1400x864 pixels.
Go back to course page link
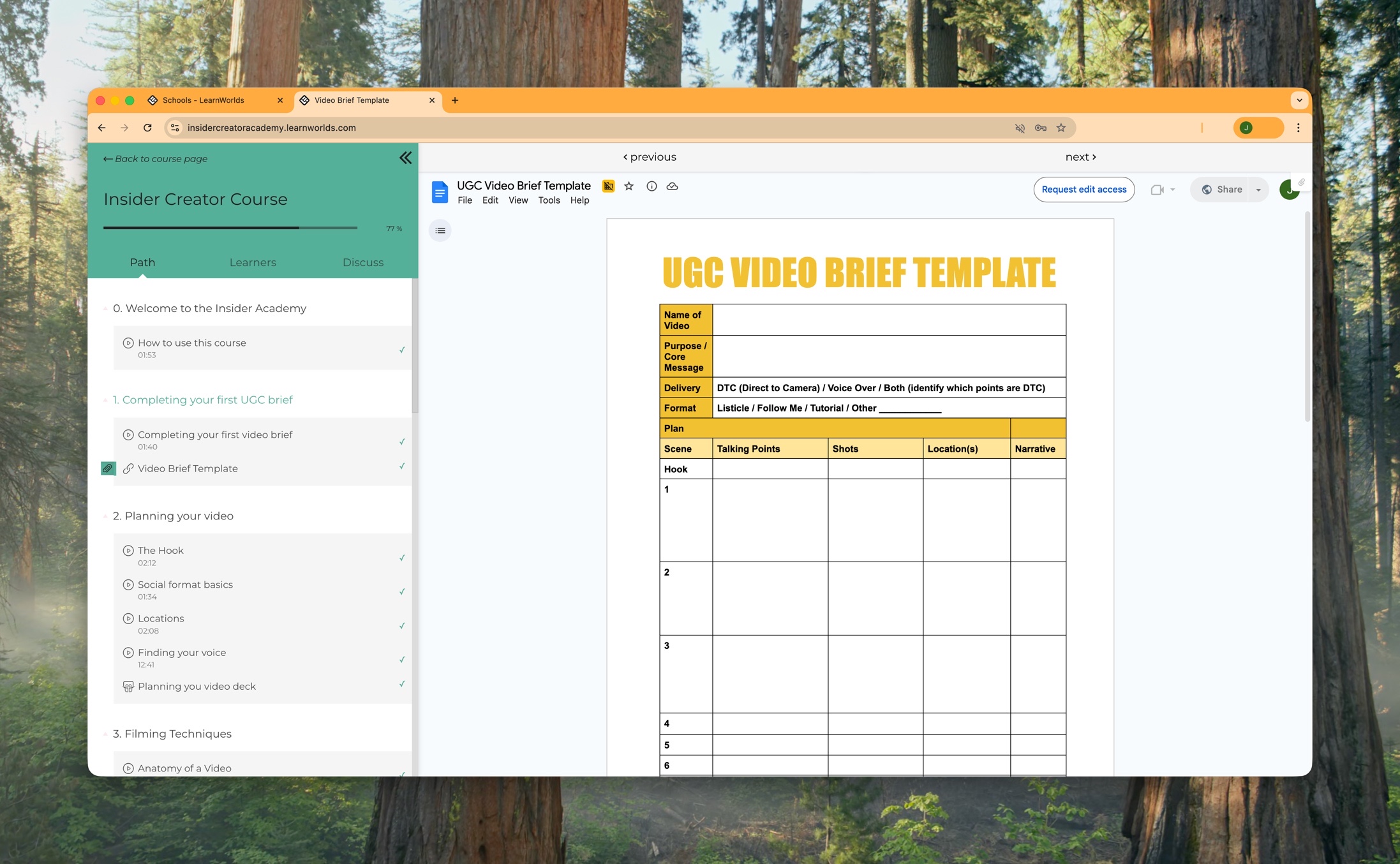155,159
